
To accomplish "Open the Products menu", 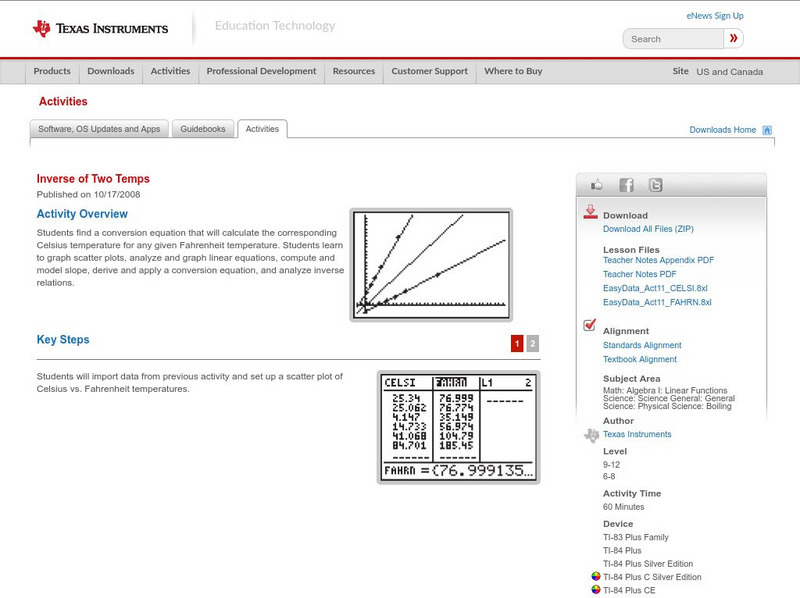I will pos(52,71).
